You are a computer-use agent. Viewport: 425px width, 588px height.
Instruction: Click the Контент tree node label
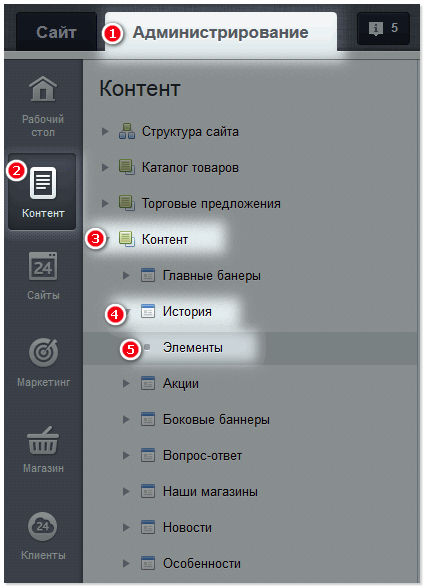[x=165, y=240]
